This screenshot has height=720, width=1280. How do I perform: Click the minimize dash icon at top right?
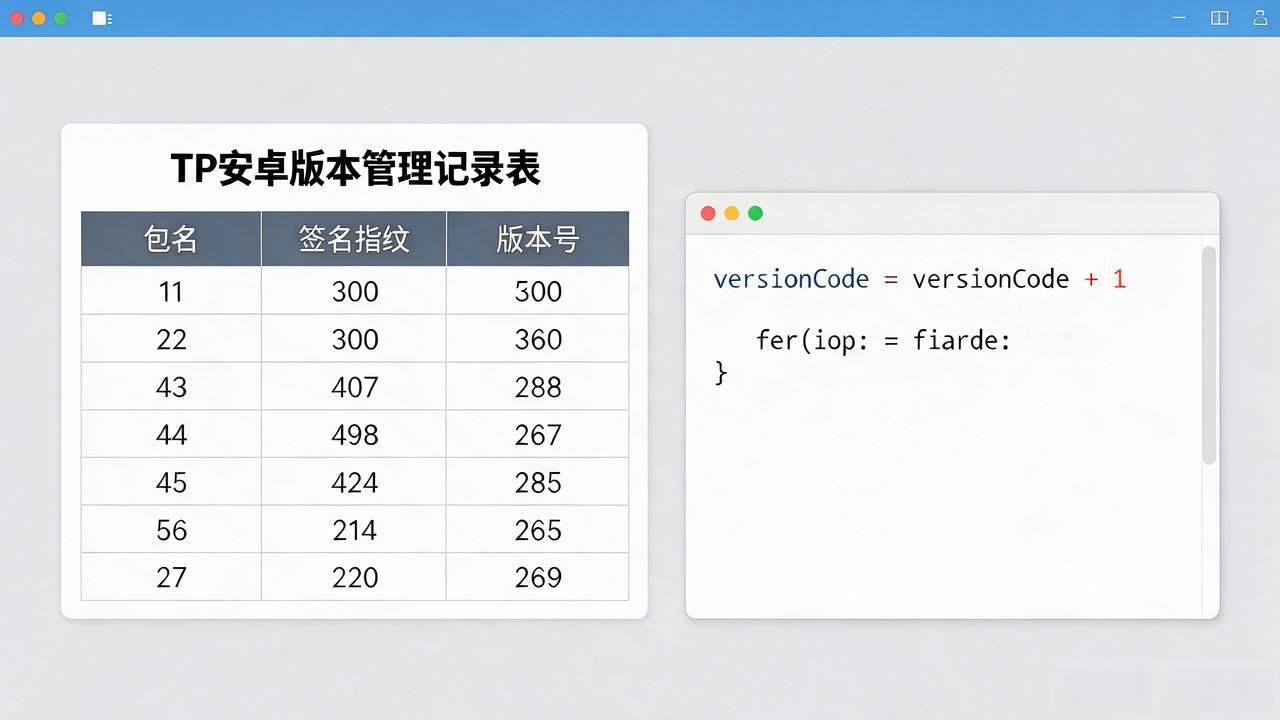coord(1179,18)
